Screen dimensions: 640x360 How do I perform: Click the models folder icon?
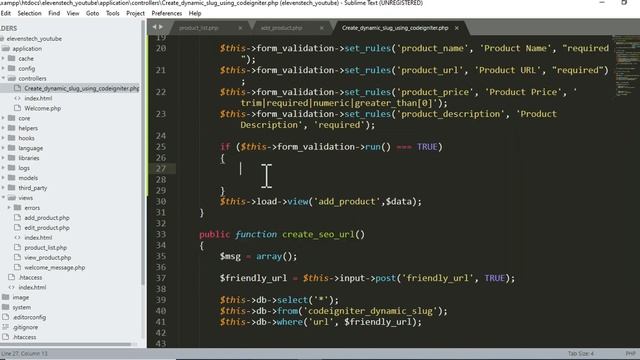11,178
